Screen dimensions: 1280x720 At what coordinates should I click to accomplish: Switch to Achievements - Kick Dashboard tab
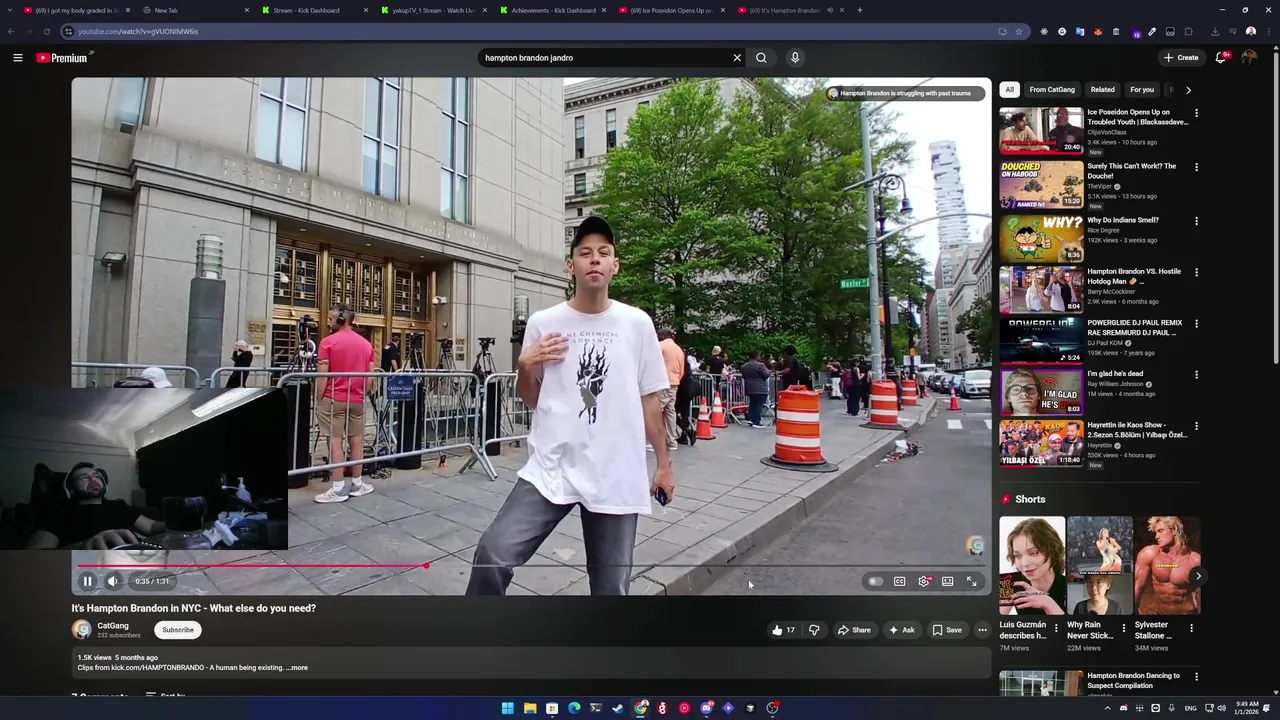tap(554, 10)
